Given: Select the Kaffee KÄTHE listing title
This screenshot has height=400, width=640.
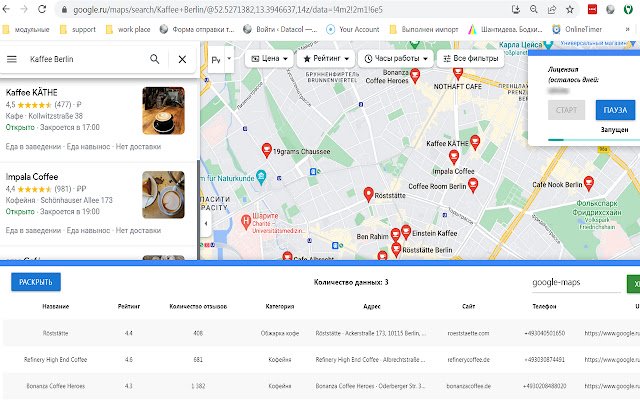Looking at the screenshot, I should click(31, 92).
